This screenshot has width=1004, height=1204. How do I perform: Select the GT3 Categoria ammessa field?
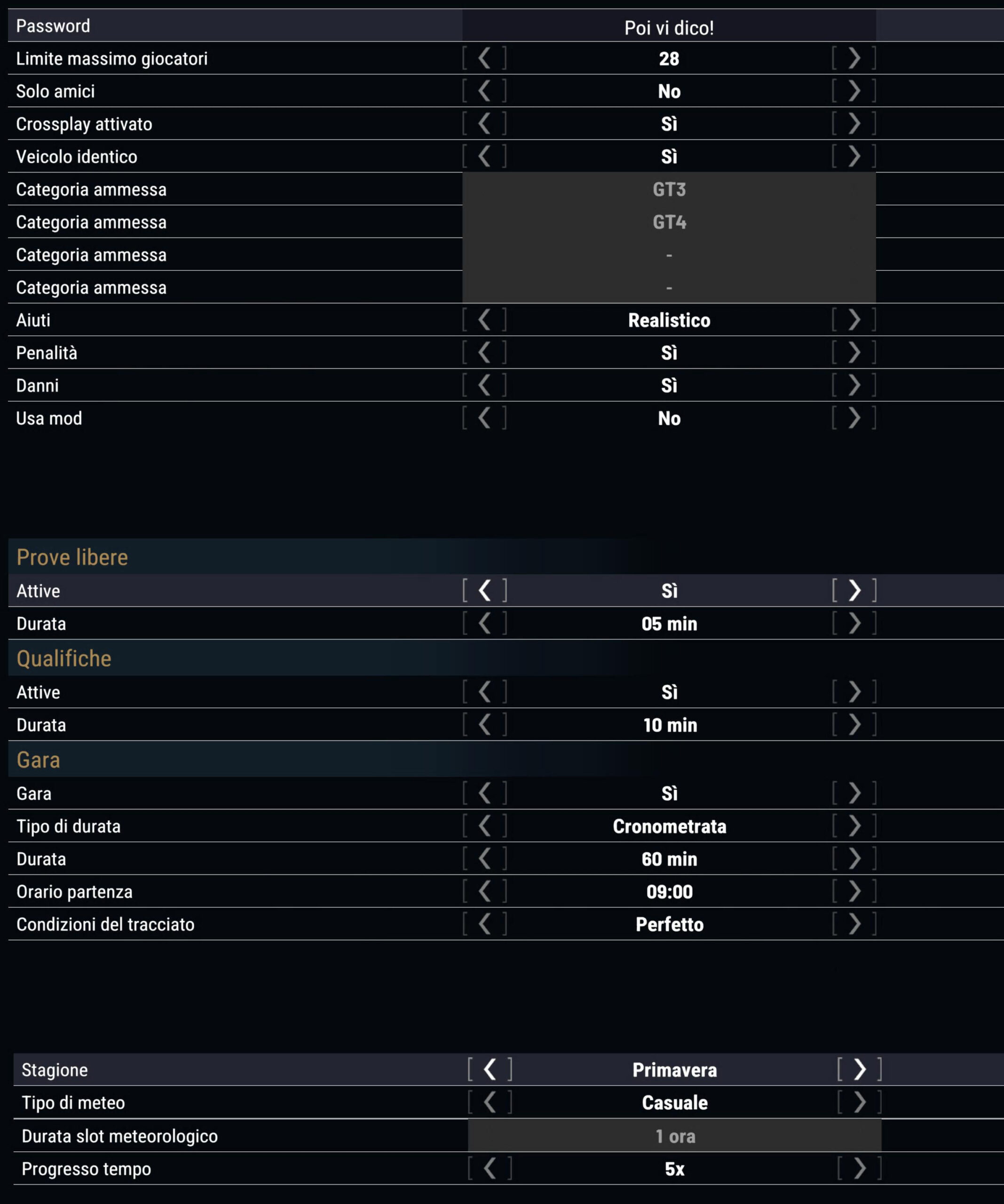click(x=669, y=189)
